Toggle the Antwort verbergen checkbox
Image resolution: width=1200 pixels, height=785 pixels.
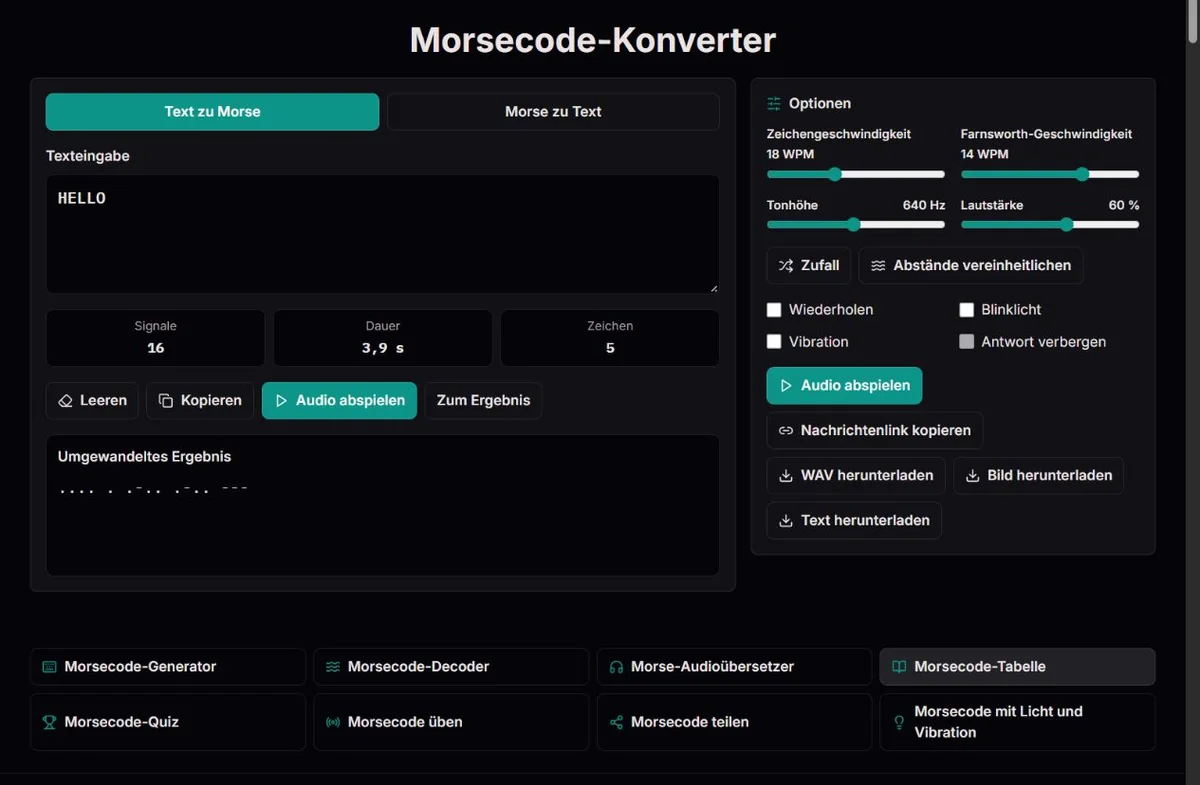tap(967, 342)
